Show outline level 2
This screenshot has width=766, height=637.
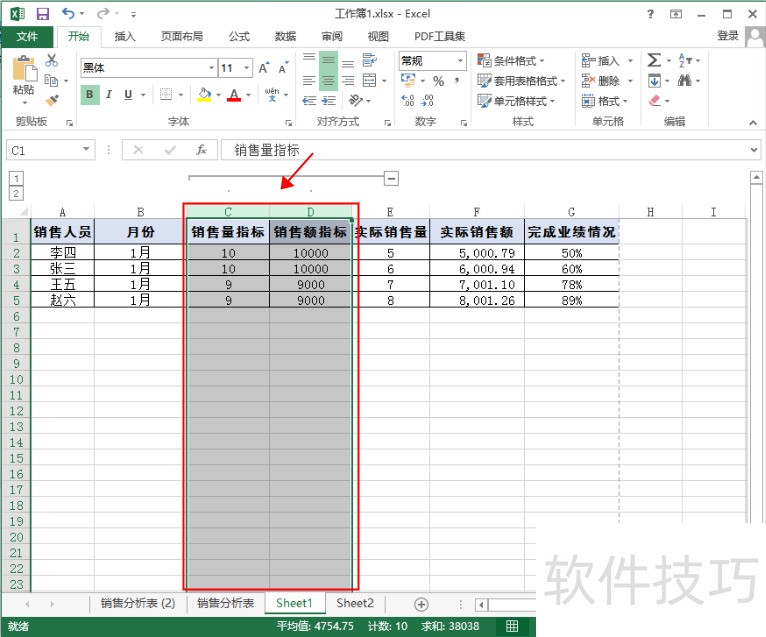click(x=16, y=193)
